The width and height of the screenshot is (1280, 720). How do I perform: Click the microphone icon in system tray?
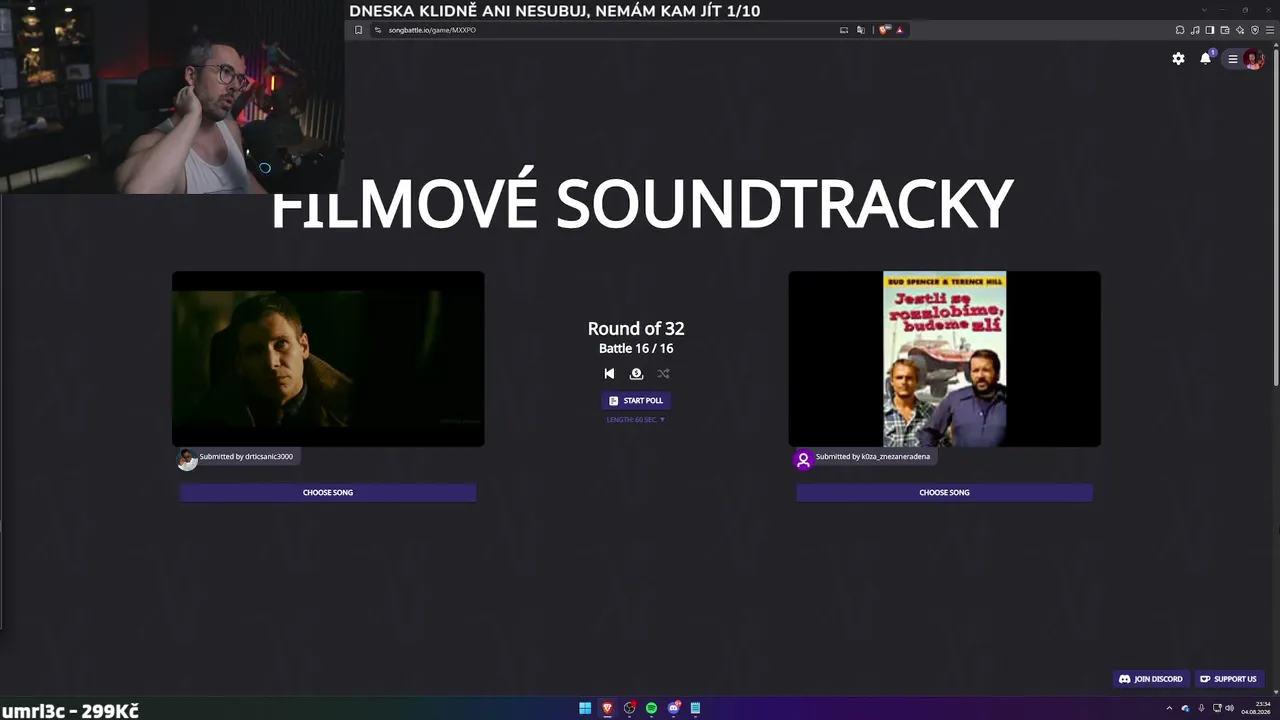click(x=1201, y=708)
